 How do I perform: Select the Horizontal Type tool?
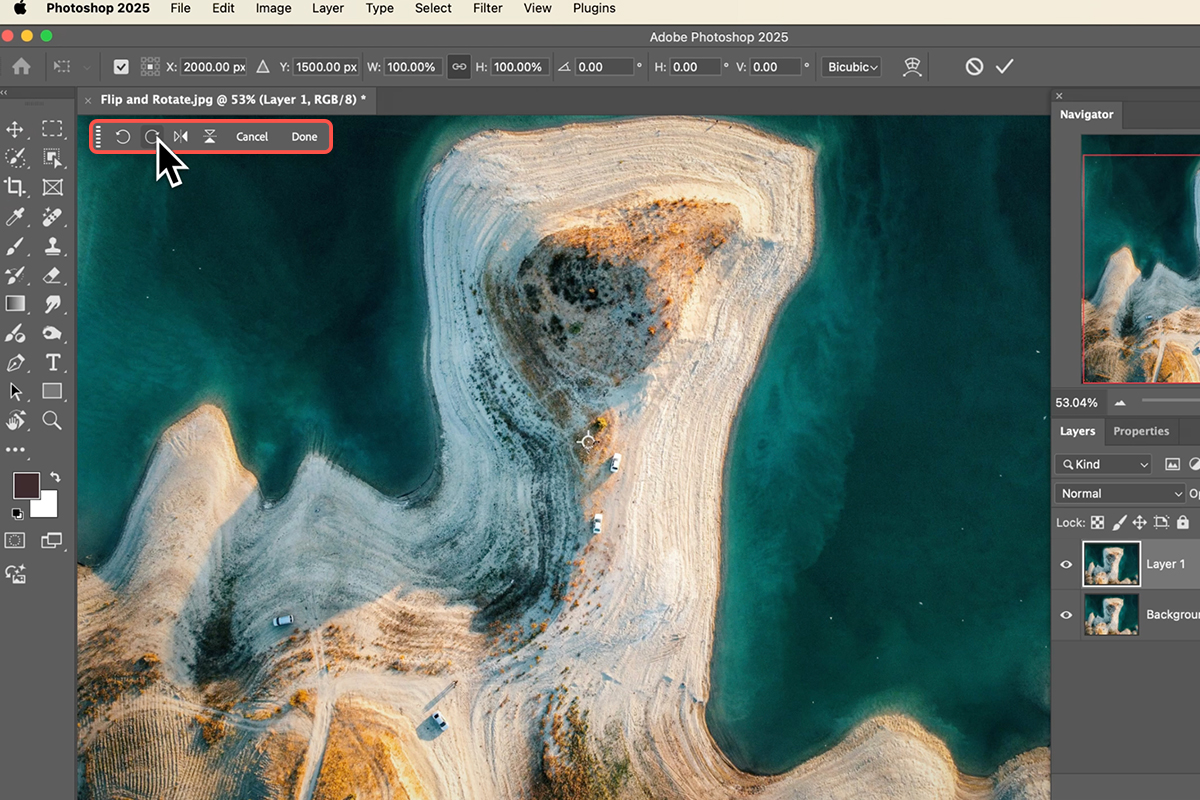pyautogui.click(x=52, y=362)
